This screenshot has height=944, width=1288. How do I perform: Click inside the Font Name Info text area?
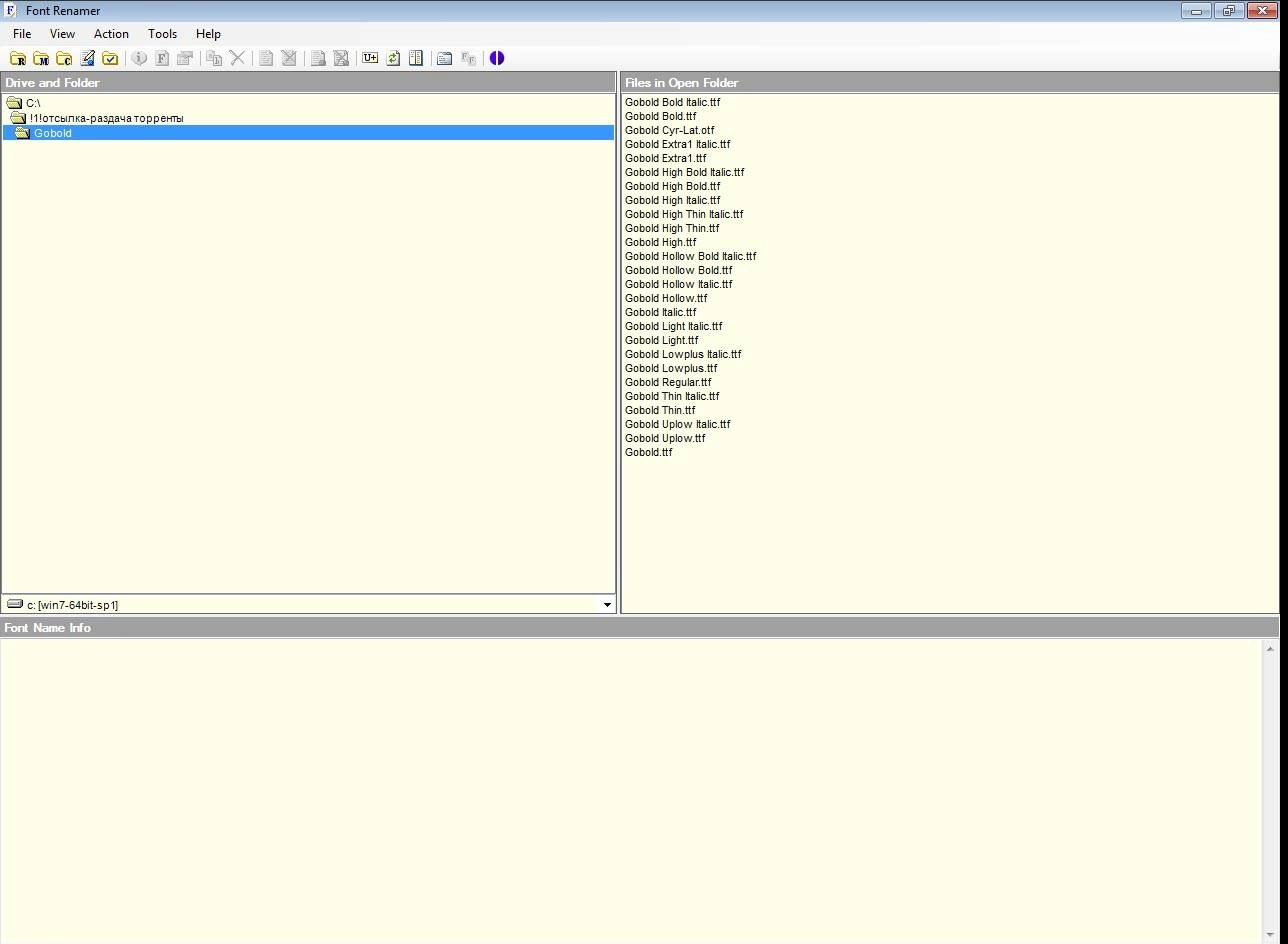click(631, 790)
